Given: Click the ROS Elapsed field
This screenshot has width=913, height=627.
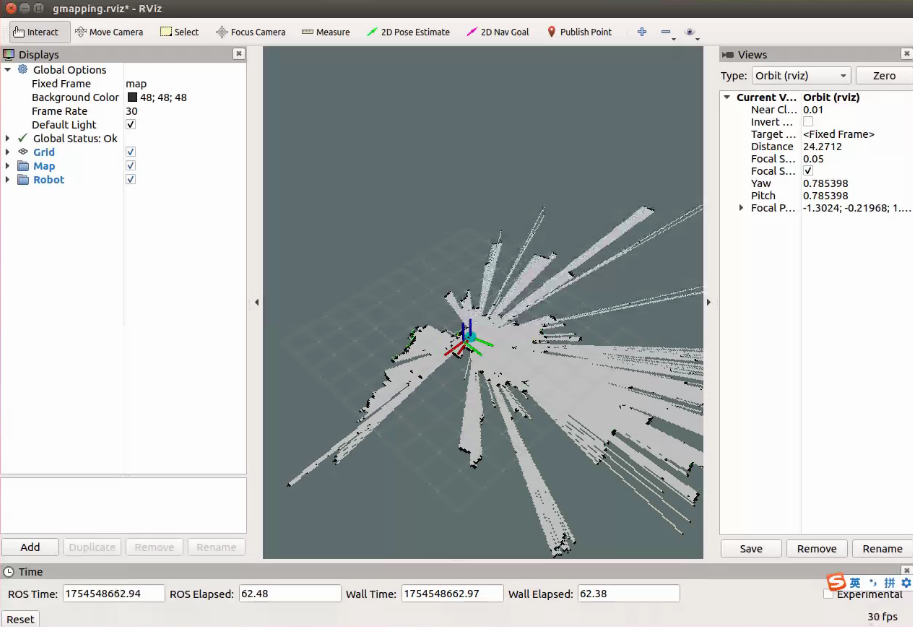Looking at the screenshot, I should pos(289,593).
